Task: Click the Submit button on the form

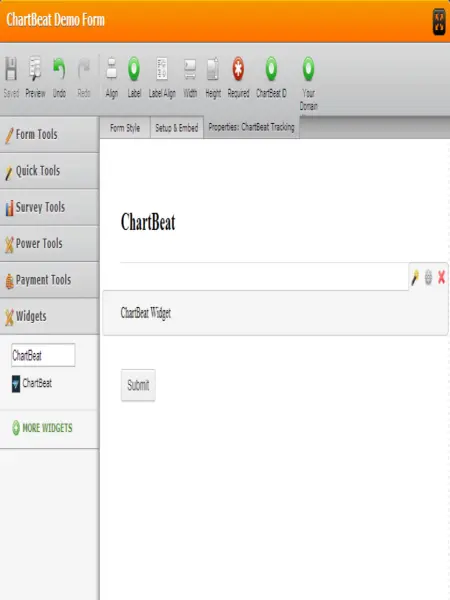Action: pos(138,385)
